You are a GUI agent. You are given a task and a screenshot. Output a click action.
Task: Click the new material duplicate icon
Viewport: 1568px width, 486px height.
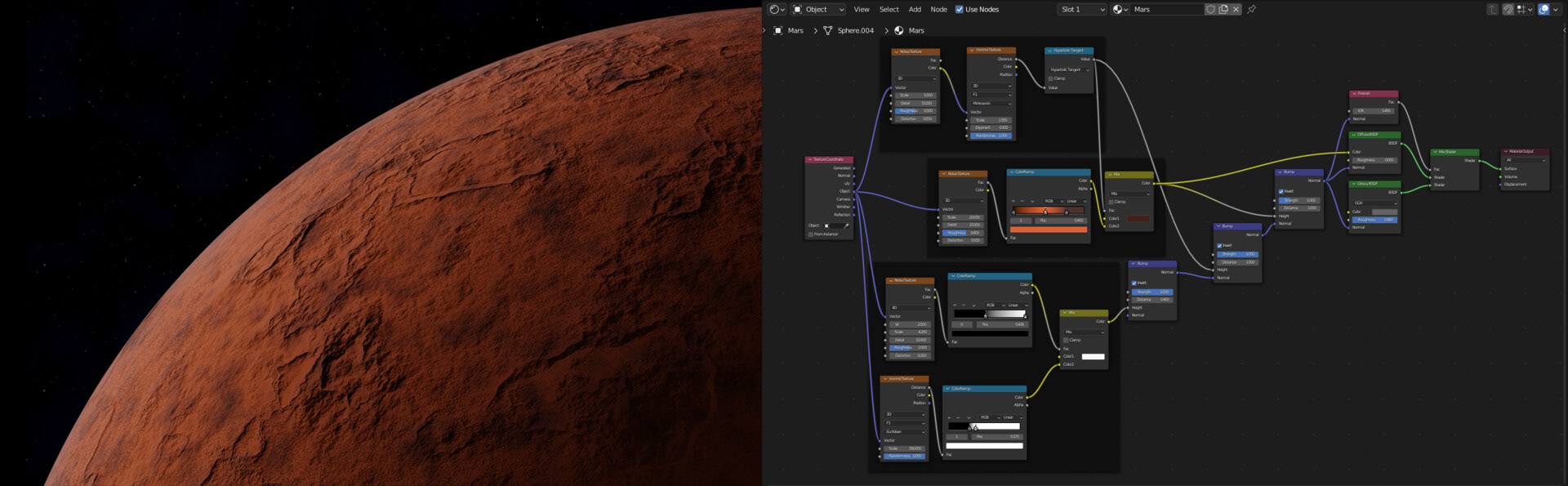tap(1223, 10)
